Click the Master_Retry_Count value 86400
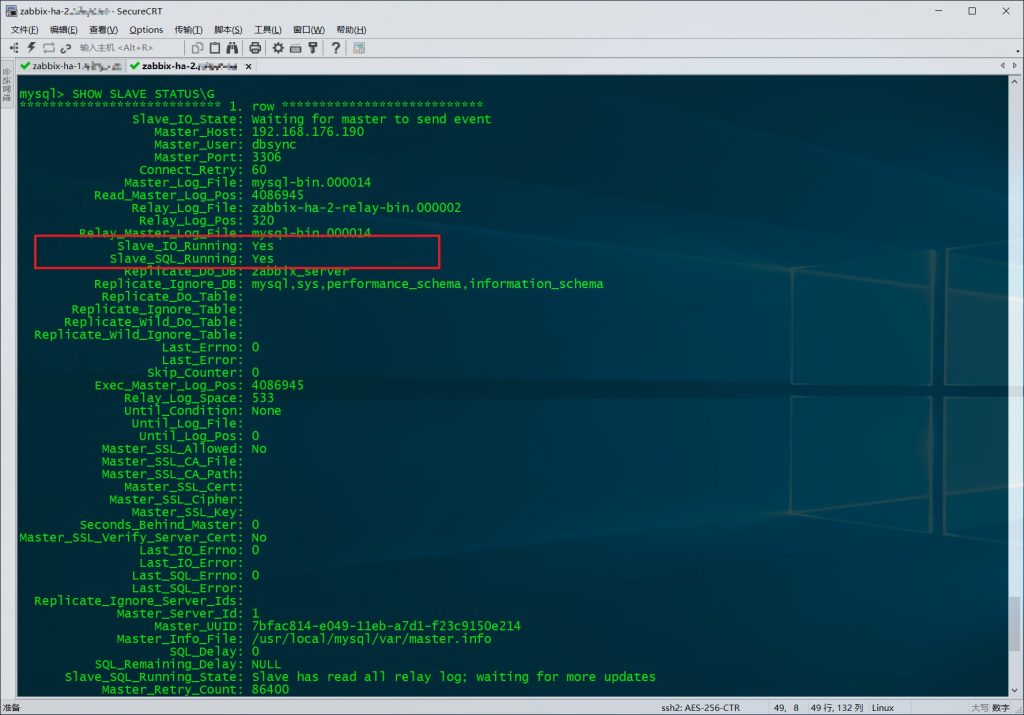This screenshot has height=715, width=1024. pyautogui.click(x=270, y=689)
